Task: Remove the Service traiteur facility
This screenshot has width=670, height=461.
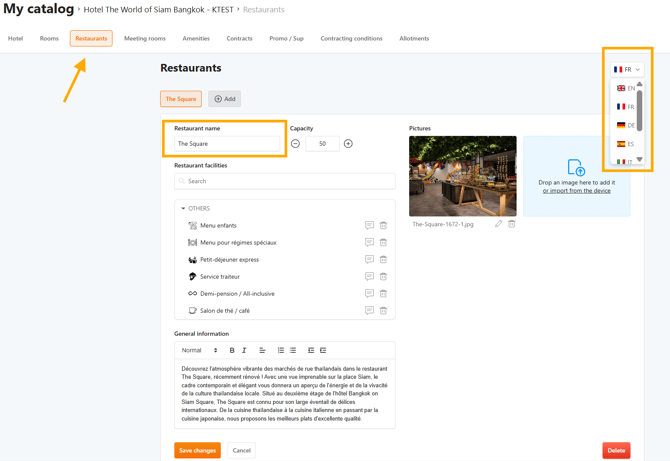Action: tap(383, 277)
